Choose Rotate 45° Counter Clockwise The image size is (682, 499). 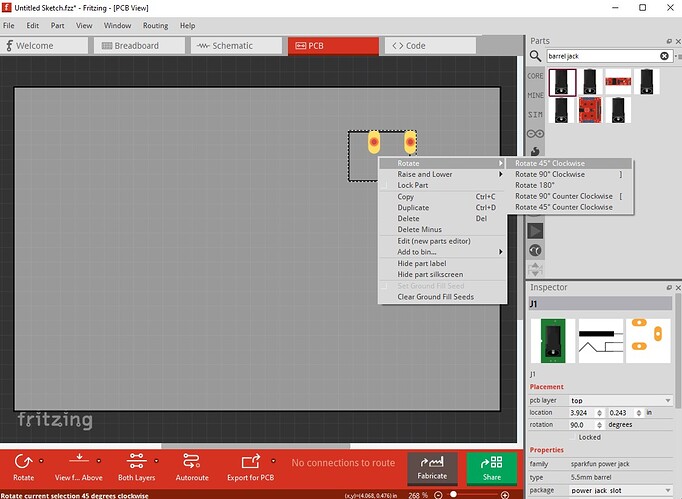(x=569, y=207)
